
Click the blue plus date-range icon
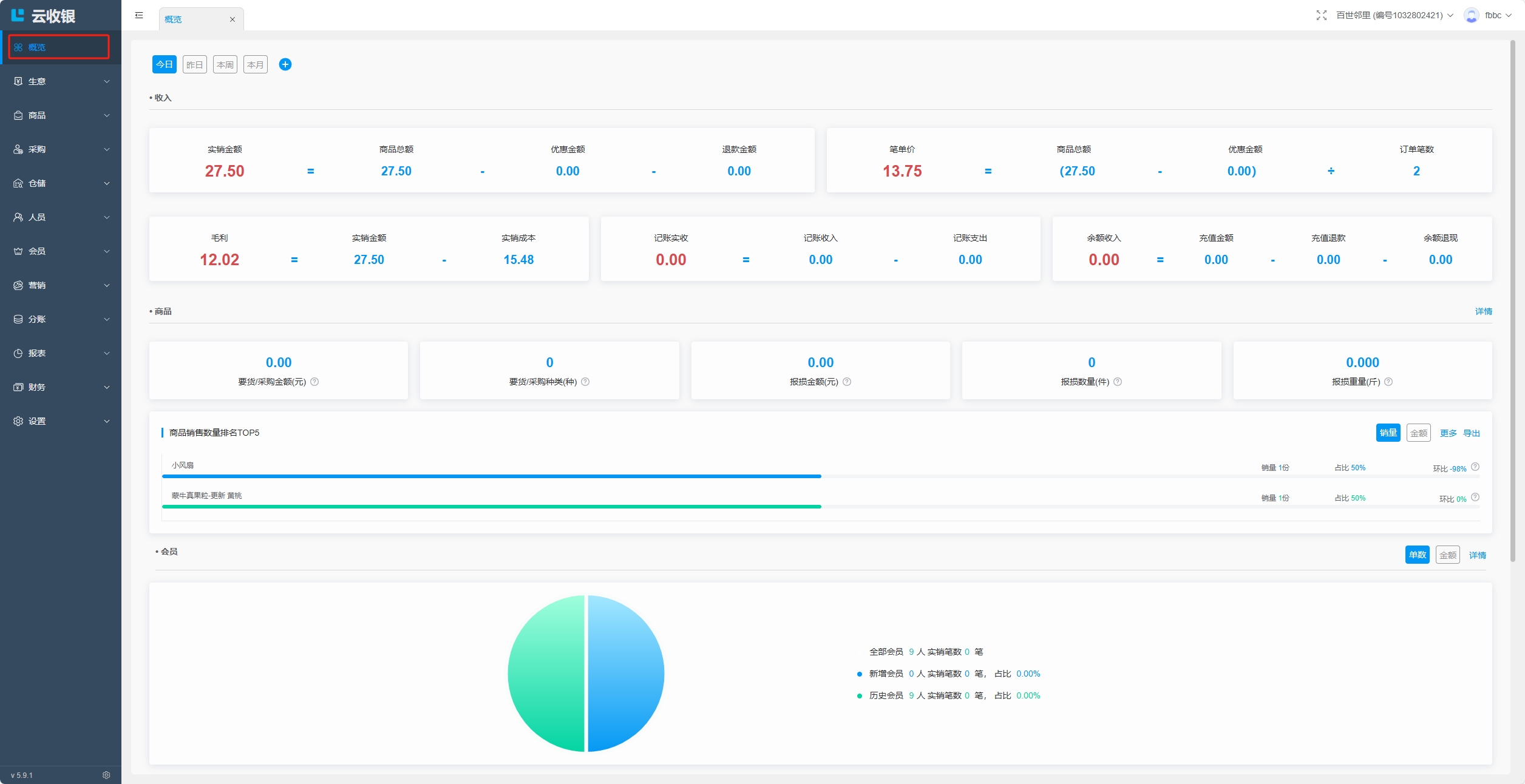point(285,64)
